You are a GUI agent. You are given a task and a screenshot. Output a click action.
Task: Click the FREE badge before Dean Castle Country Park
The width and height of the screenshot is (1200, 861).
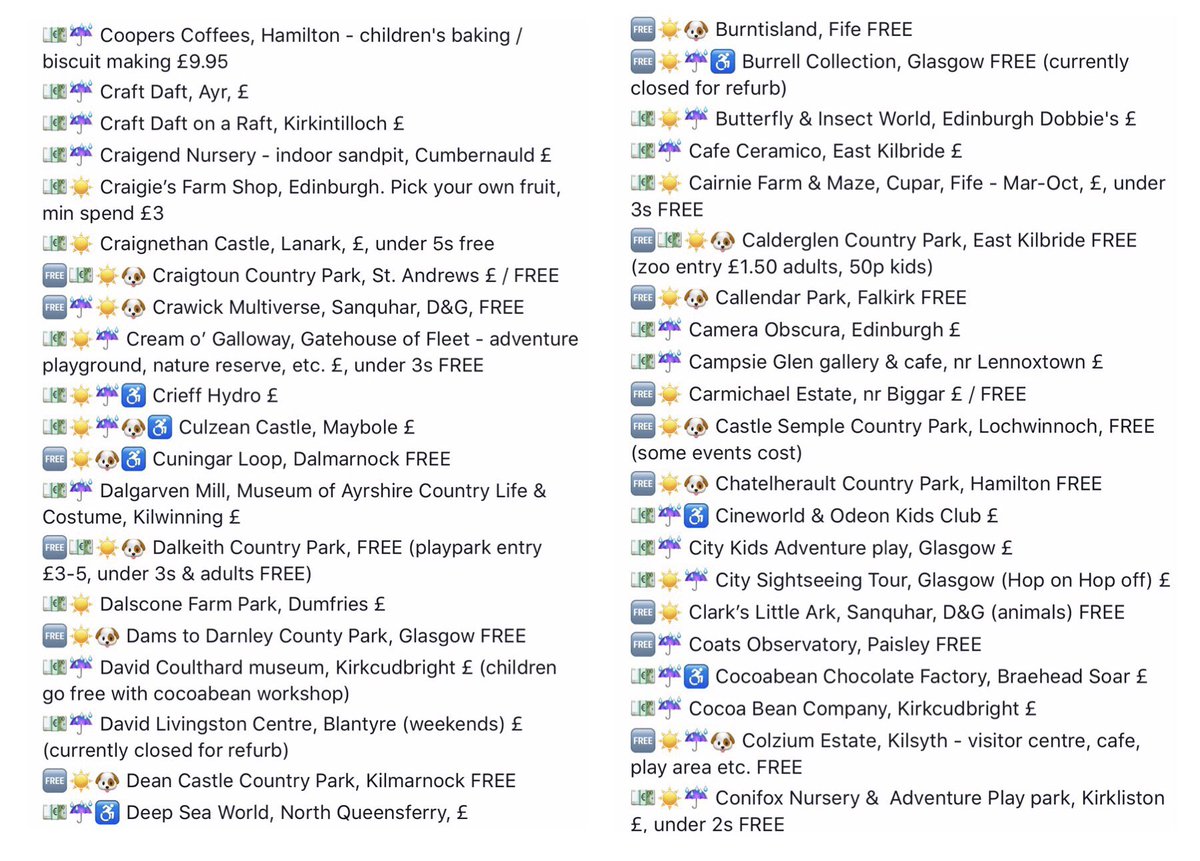[x=54, y=781]
